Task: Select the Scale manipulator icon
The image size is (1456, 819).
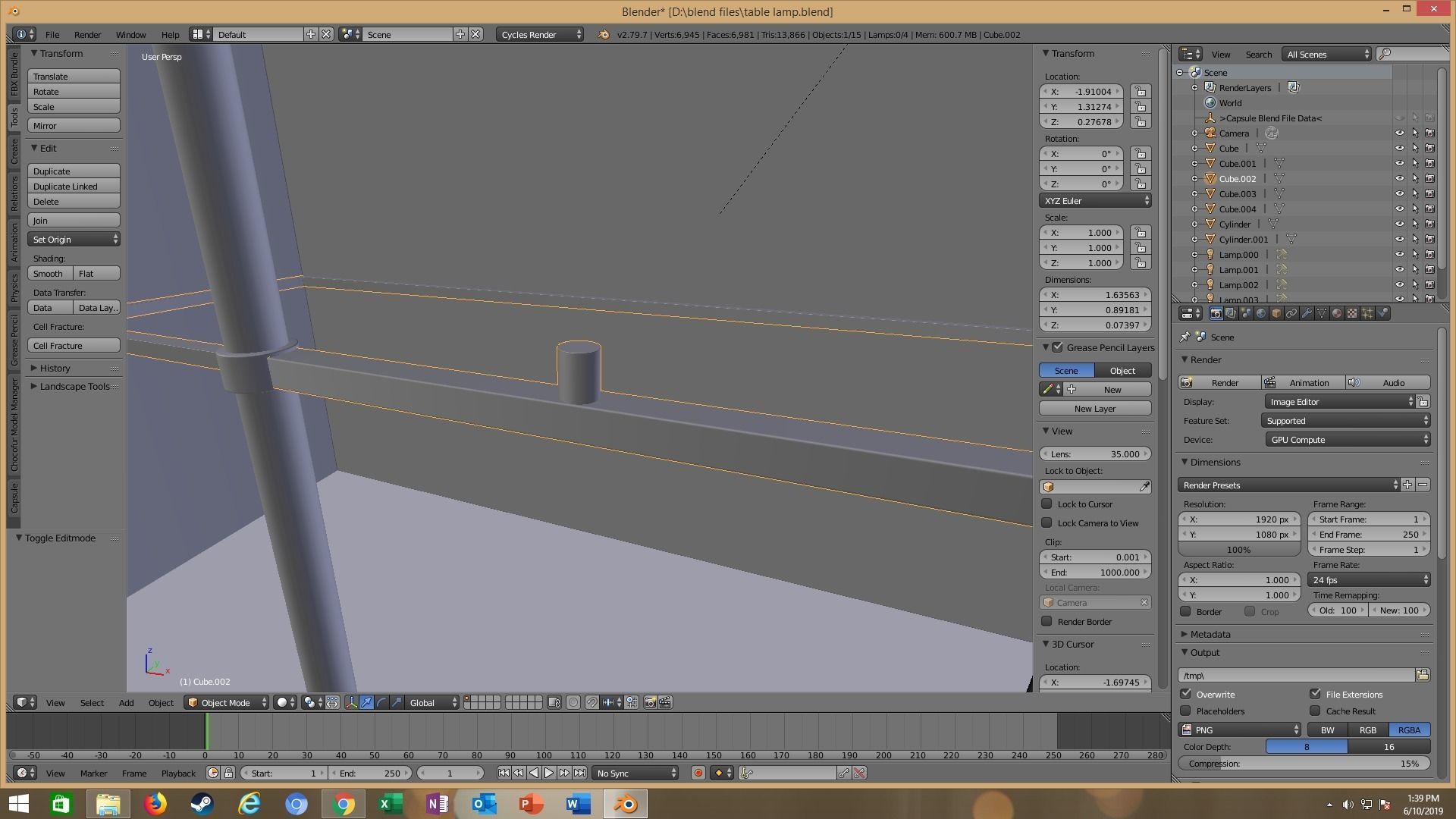Action: (397, 703)
